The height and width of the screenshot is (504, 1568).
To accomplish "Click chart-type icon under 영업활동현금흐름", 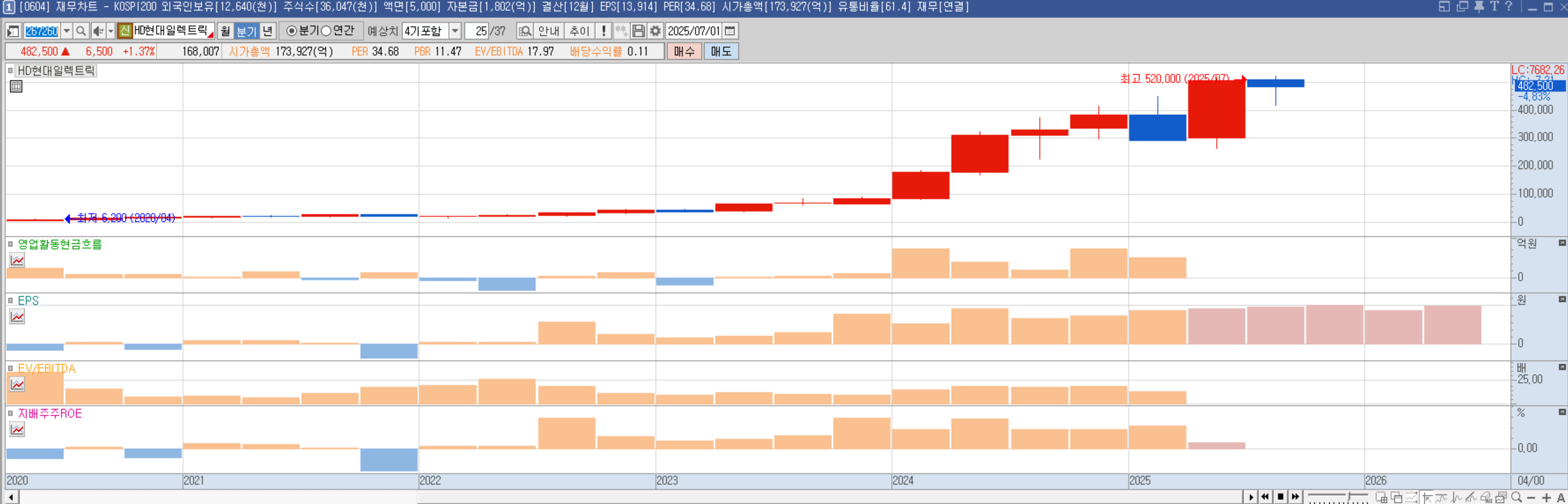I will 17,260.
